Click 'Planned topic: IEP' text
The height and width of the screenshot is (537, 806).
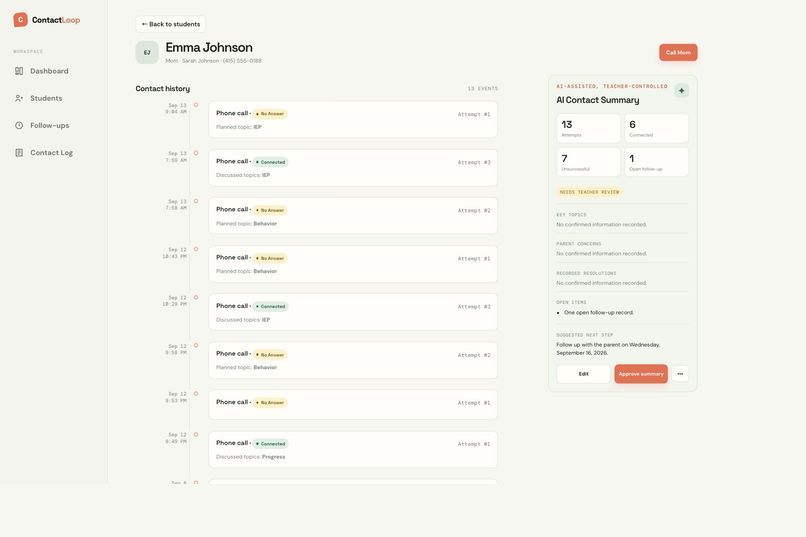[x=239, y=127]
